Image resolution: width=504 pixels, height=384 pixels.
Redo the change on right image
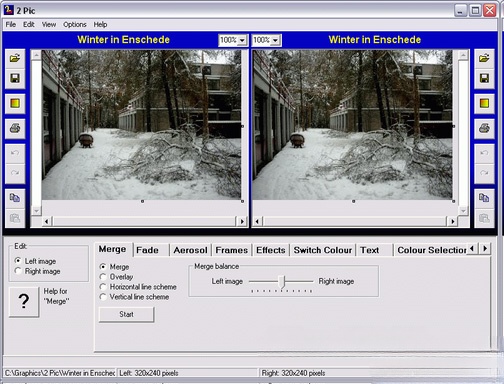point(484,173)
